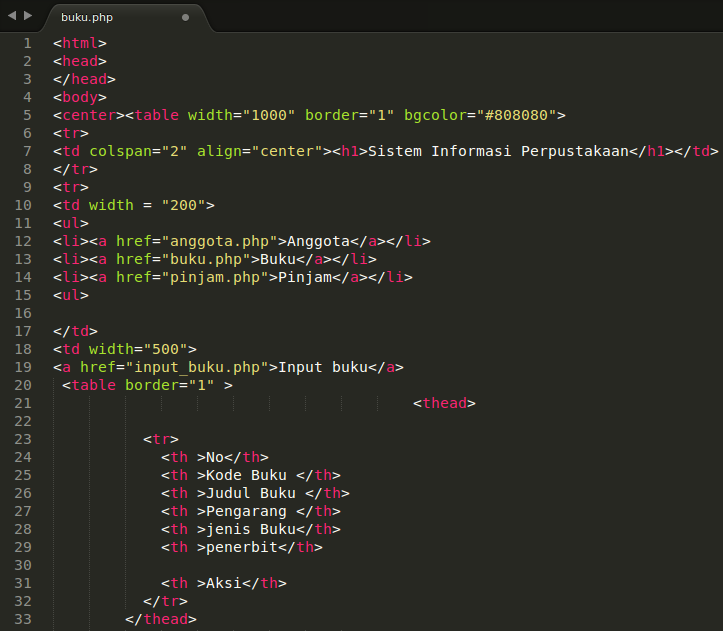Click the <tr> tag on line 9

tap(71, 187)
